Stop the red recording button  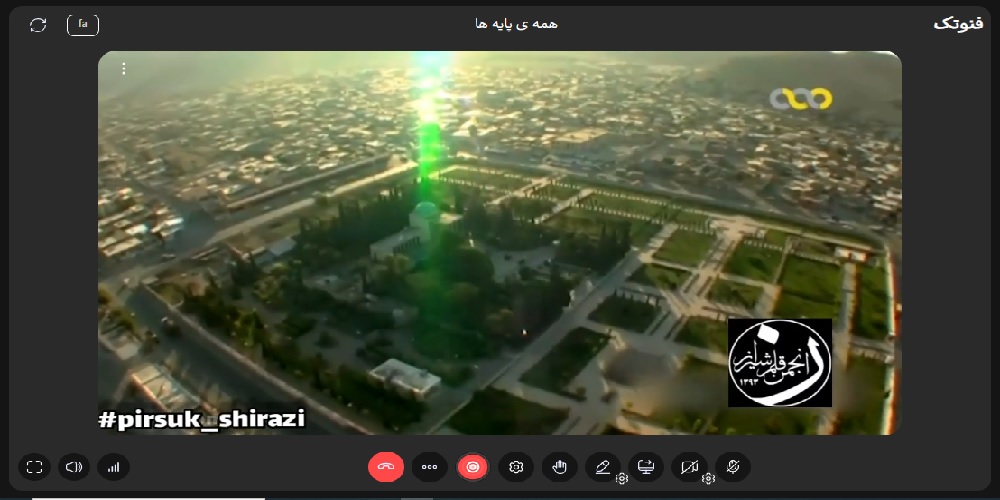coord(473,467)
